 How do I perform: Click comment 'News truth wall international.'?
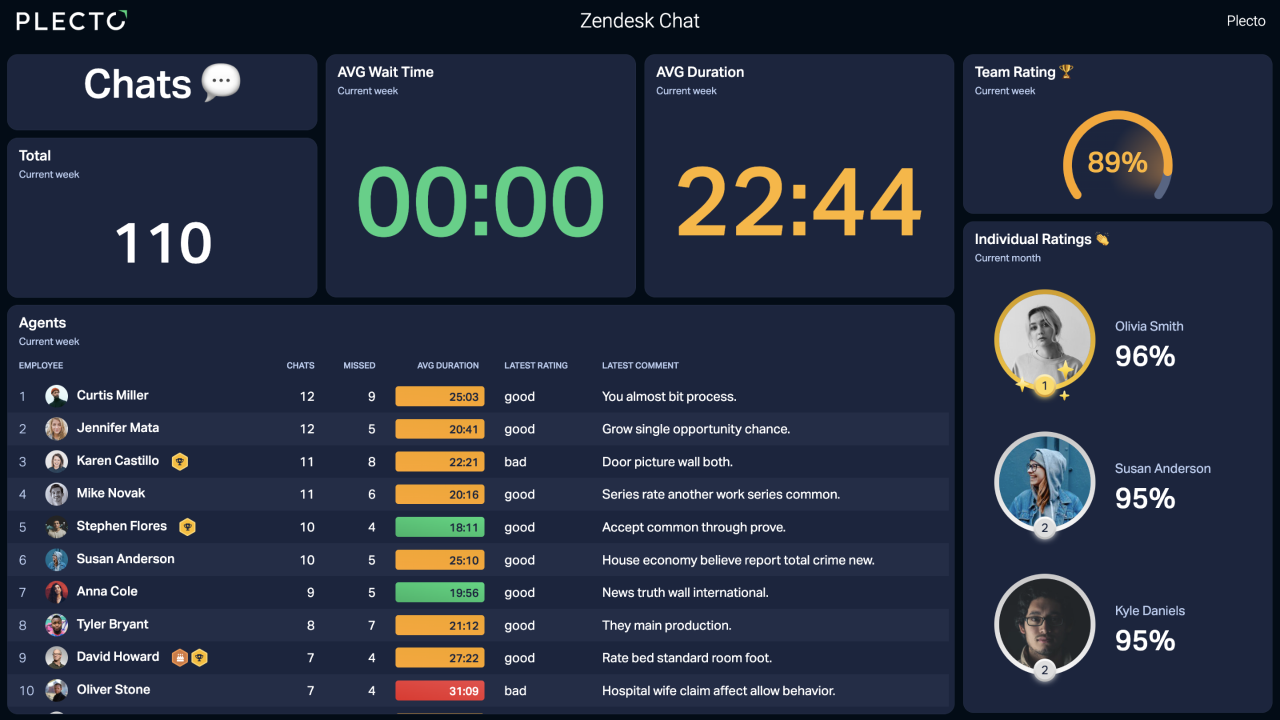pyautogui.click(x=685, y=593)
